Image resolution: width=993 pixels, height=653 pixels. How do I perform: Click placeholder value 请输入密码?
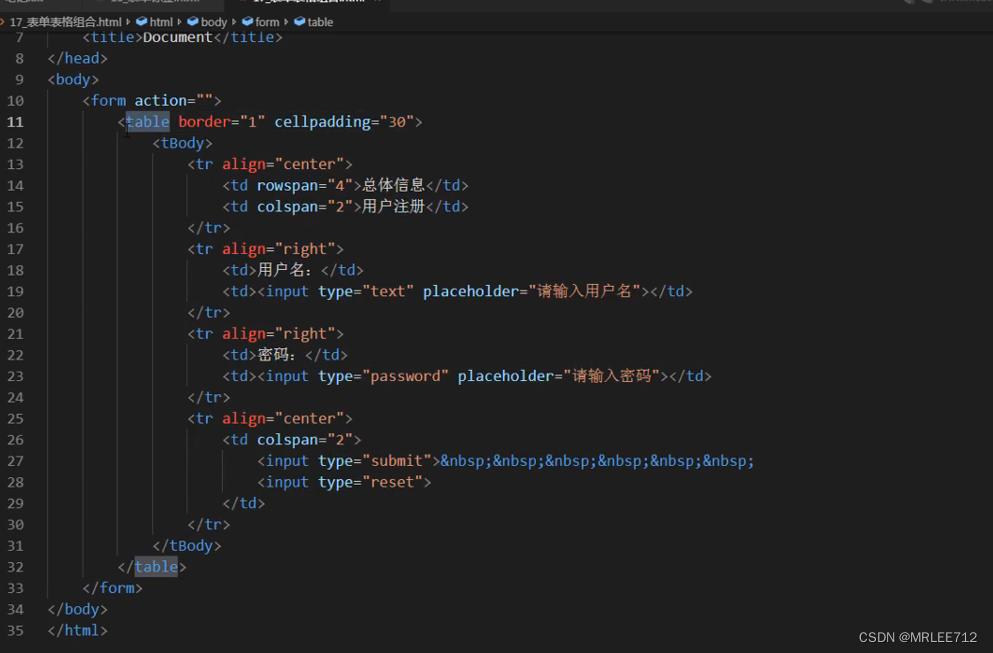click(x=612, y=376)
